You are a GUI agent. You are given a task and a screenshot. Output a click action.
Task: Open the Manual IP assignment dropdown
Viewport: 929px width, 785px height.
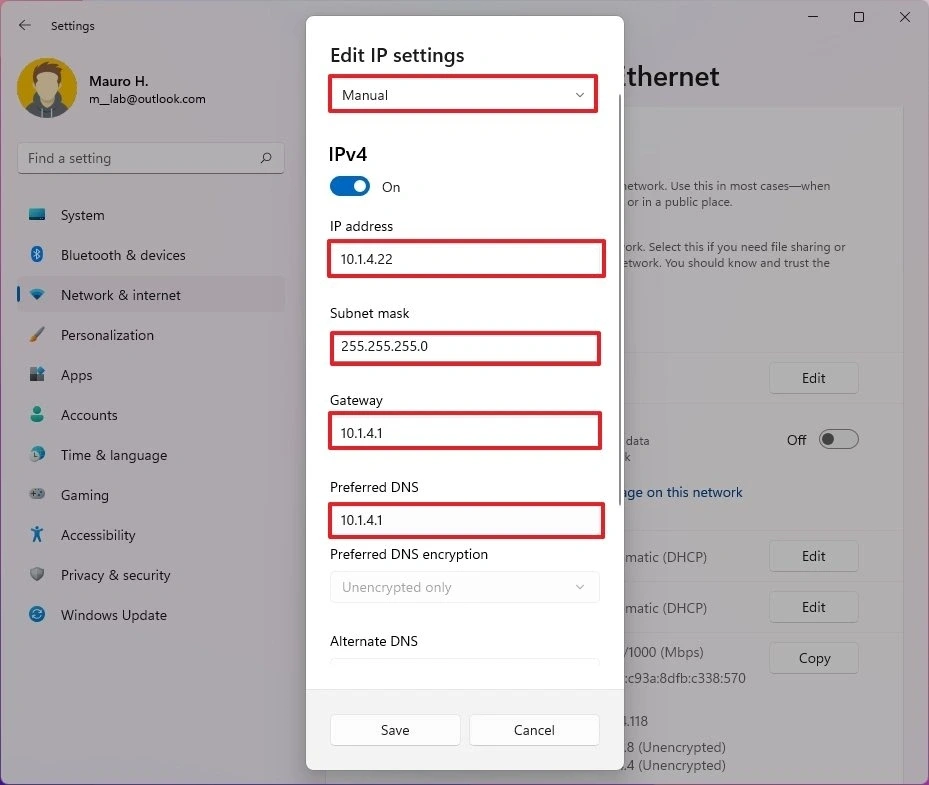pyautogui.click(x=462, y=94)
